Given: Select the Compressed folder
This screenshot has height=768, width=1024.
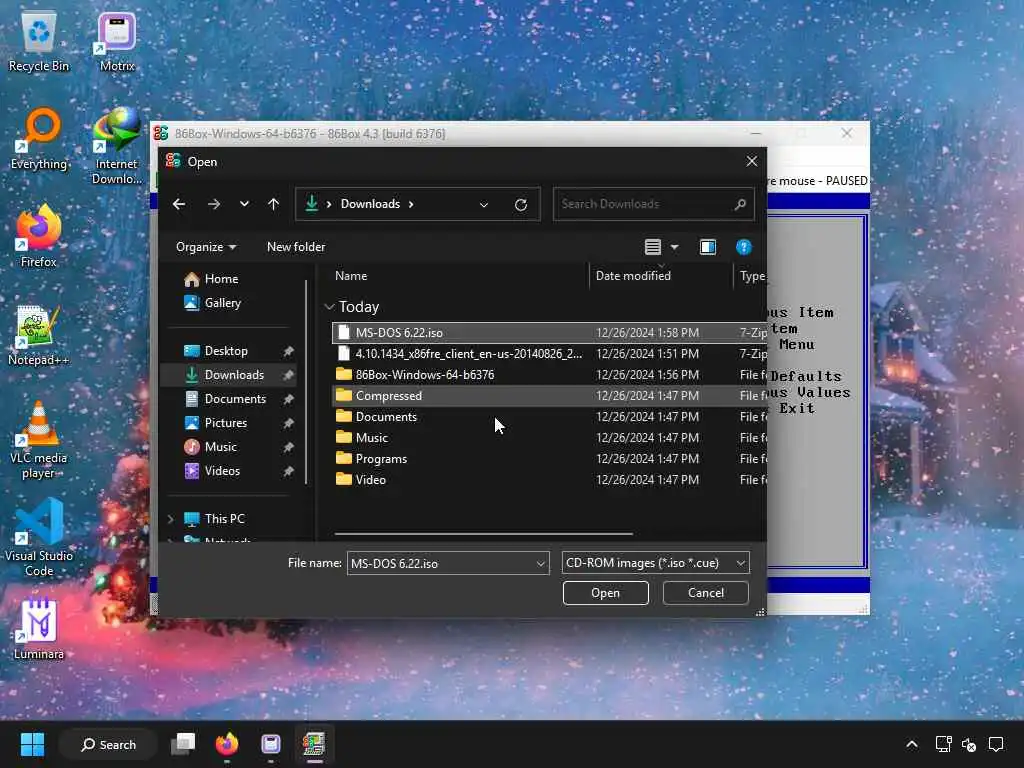Looking at the screenshot, I should point(549,396).
